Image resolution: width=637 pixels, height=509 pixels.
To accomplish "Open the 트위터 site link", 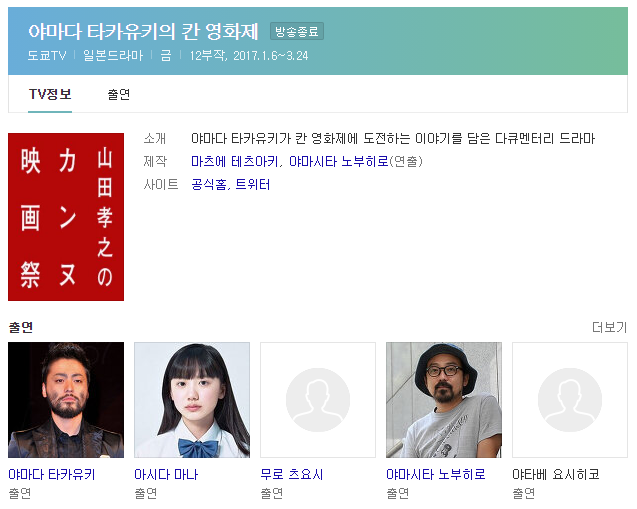I will (x=253, y=184).
